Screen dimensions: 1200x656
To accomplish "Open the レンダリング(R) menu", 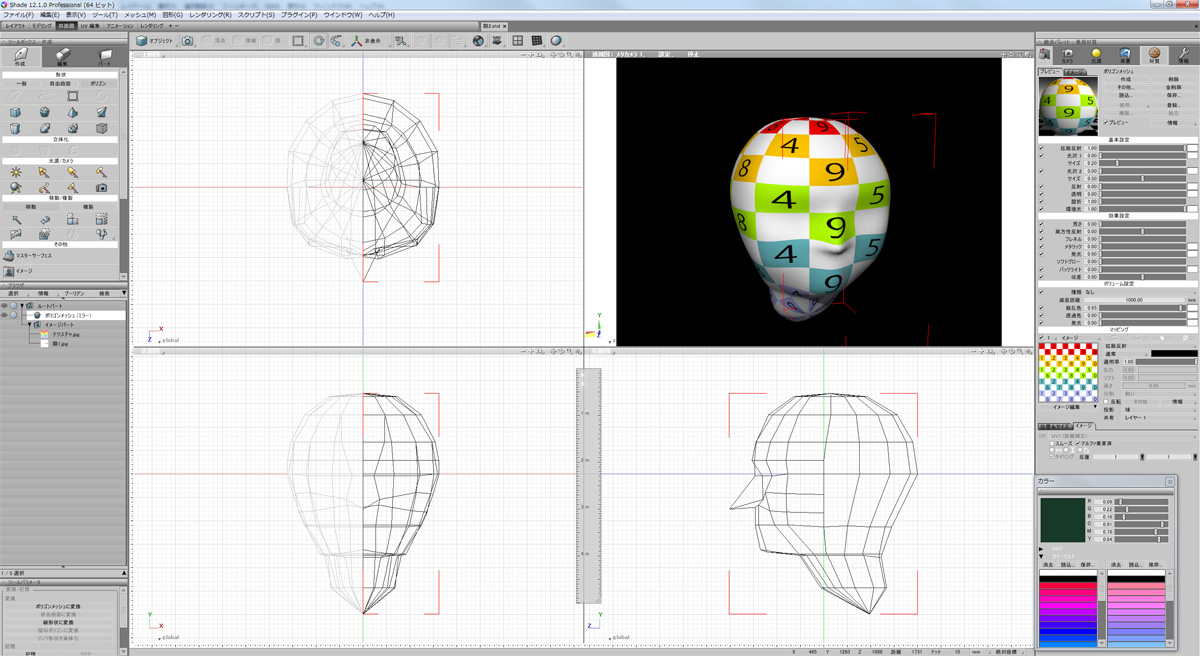I will click(210, 15).
